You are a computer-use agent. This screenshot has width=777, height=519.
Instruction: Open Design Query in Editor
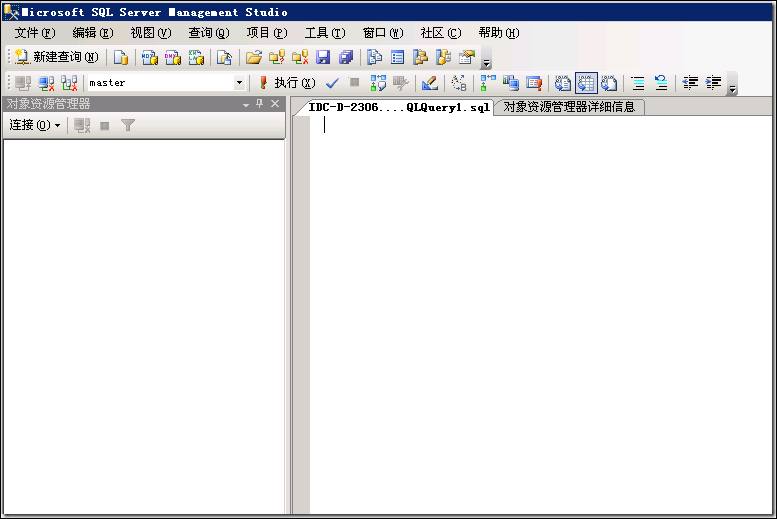point(429,83)
